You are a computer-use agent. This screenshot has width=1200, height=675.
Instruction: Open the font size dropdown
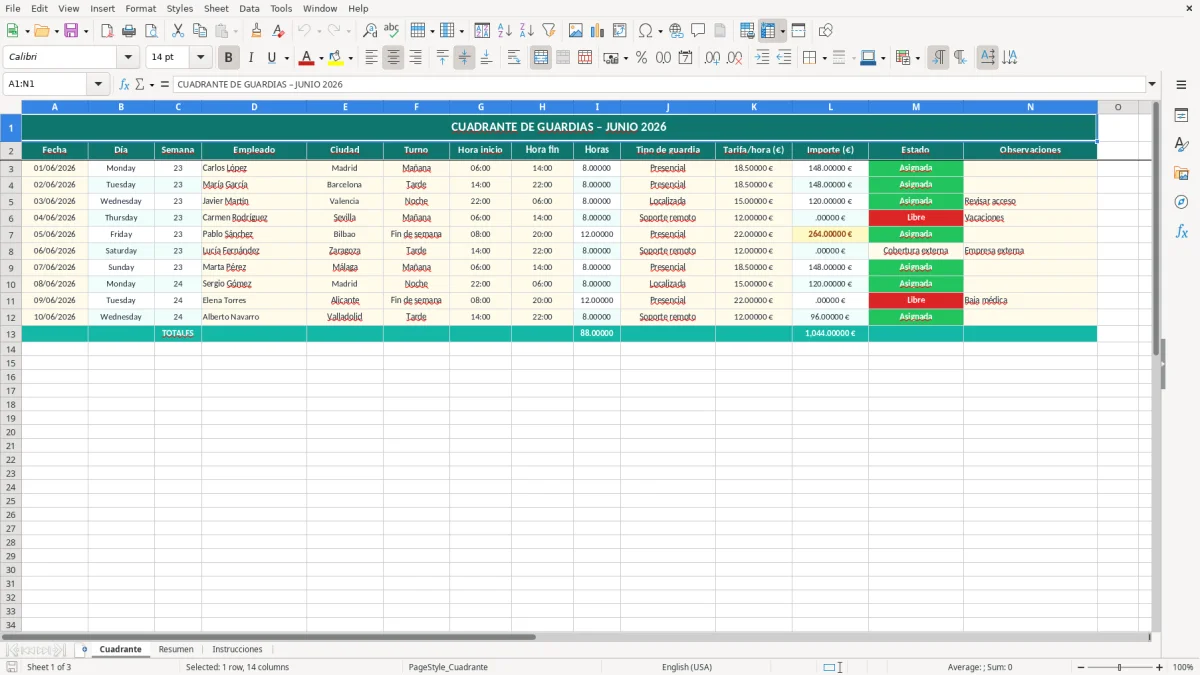click(x=201, y=58)
